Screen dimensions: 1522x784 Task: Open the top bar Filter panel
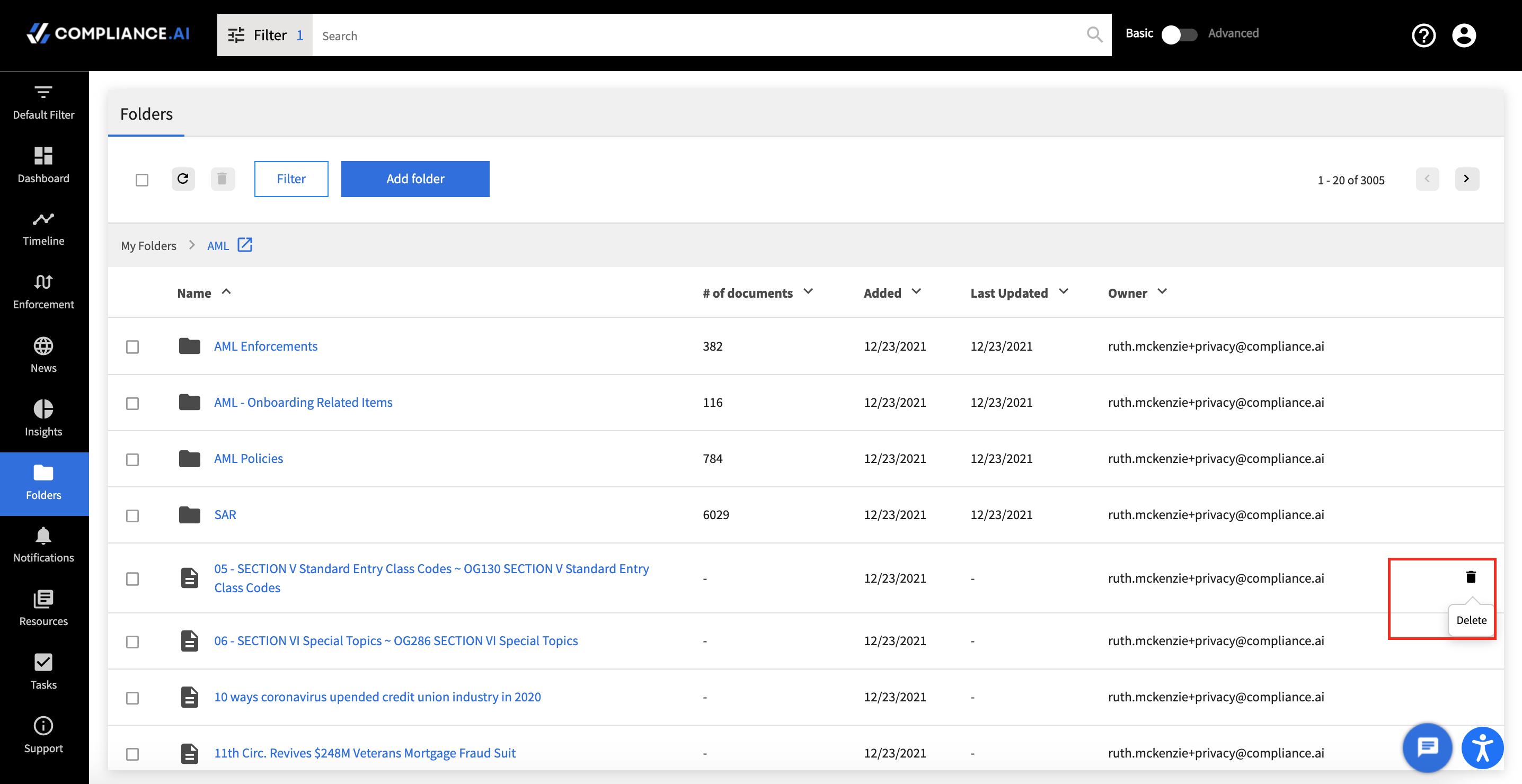(x=264, y=35)
